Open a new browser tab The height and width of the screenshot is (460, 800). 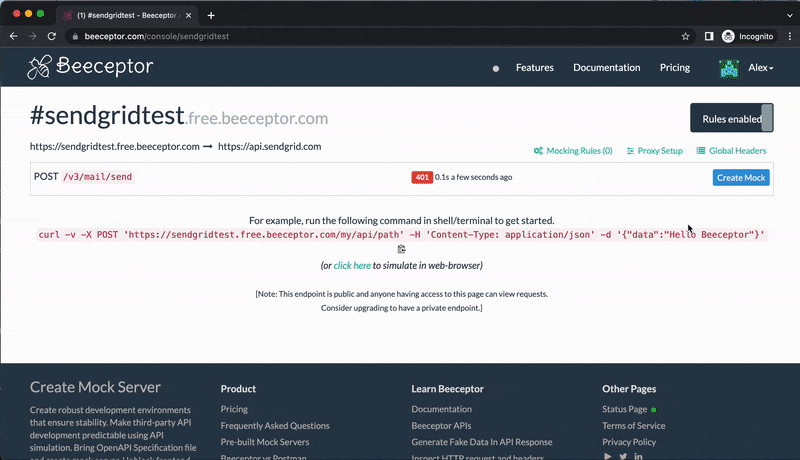click(x=211, y=15)
